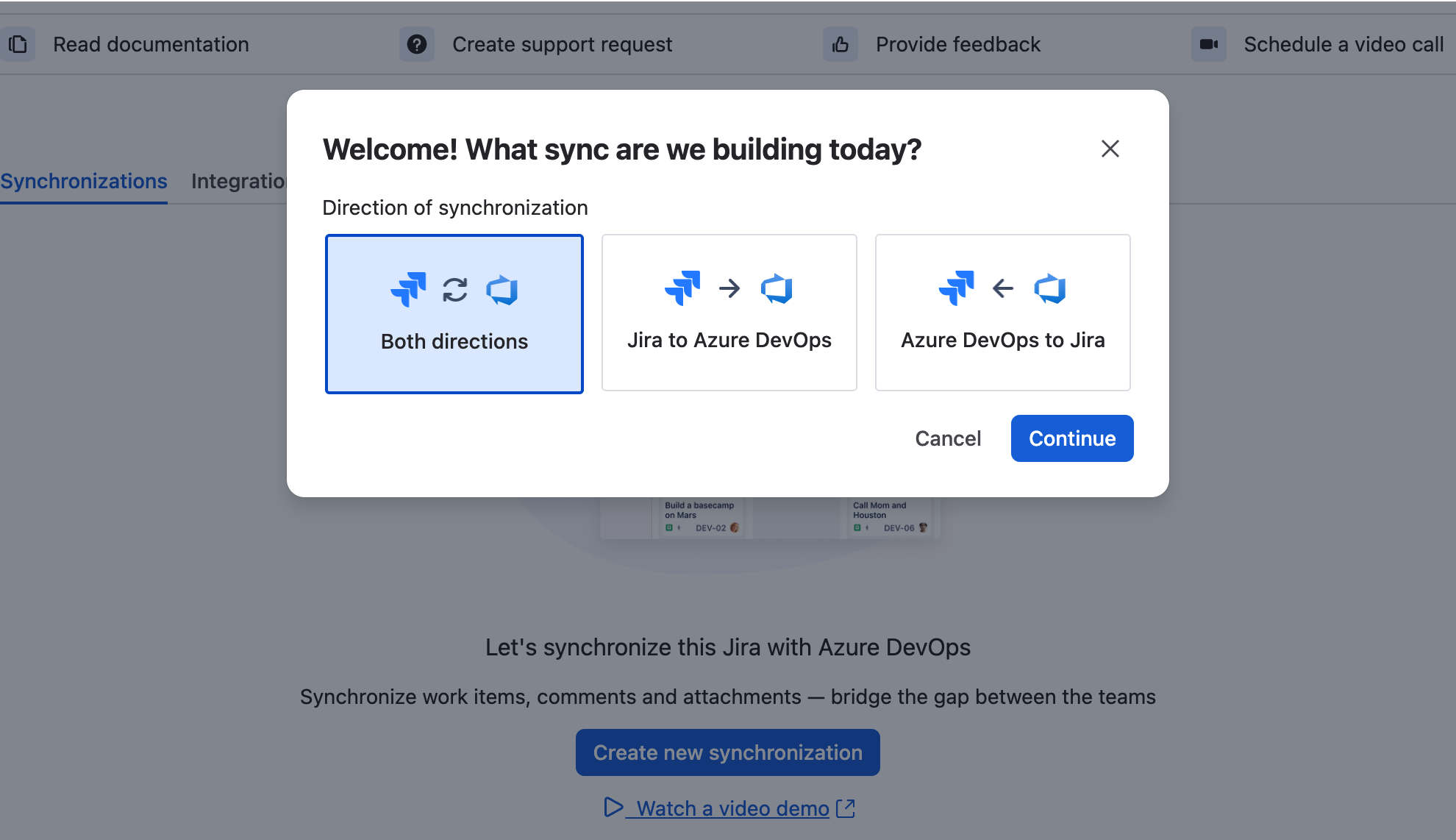
Task: Select Jira to Azure DevOps option
Action: click(x=729, y=313)
